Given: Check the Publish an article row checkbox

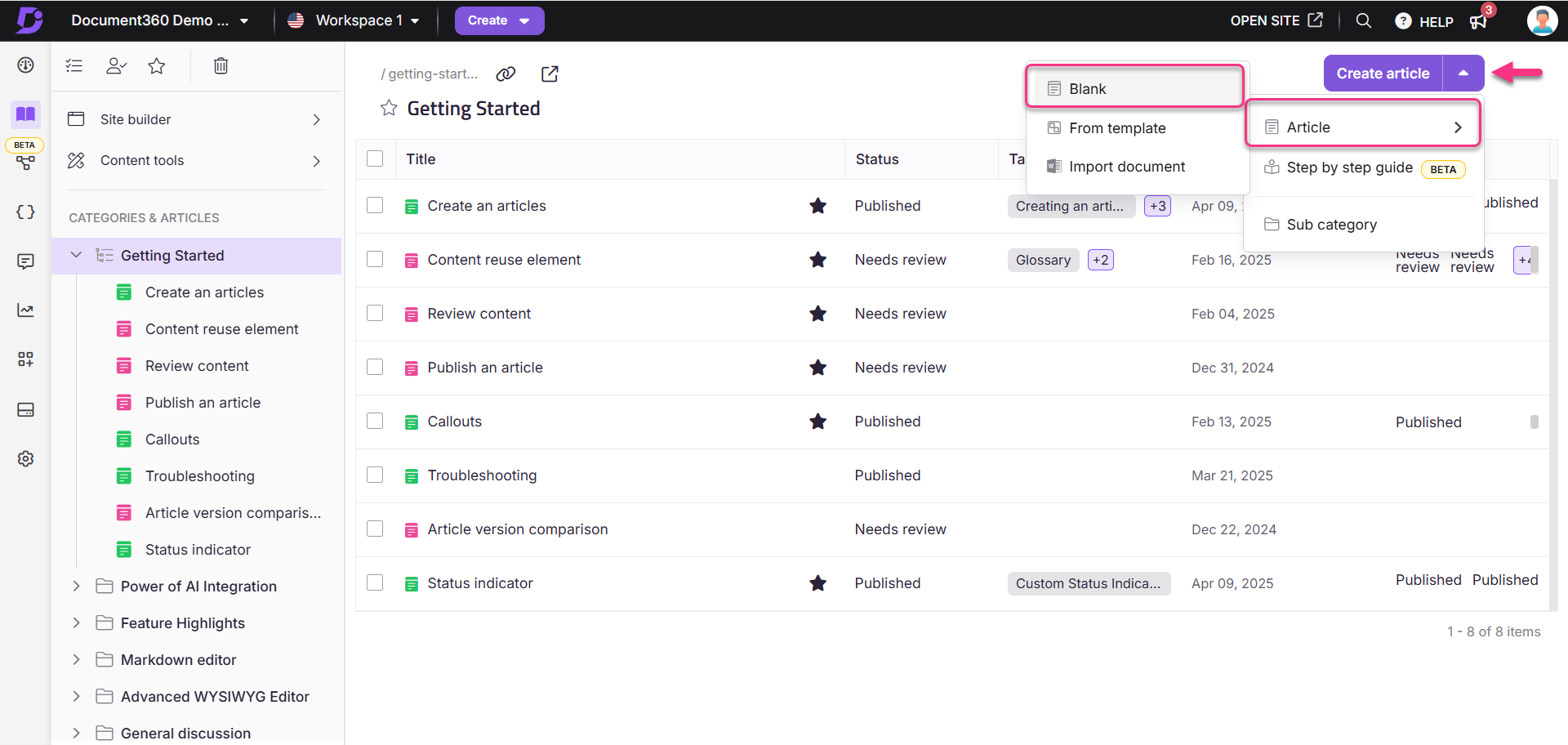Looking at the screenshot, I should pos(375,367).
